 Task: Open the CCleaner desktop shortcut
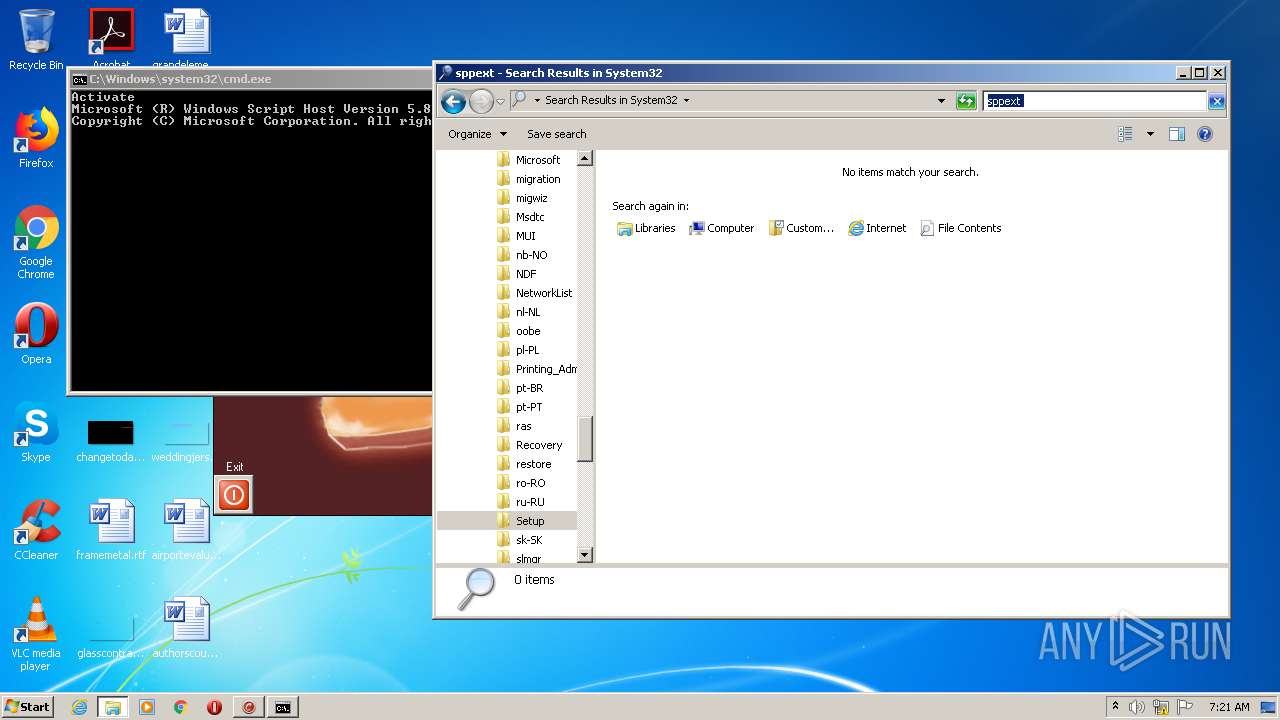(x=36, y=530)
